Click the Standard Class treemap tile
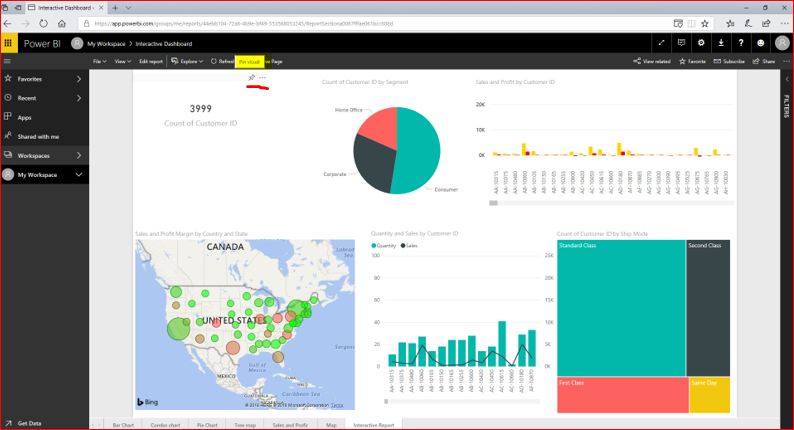 coord(621,308)
